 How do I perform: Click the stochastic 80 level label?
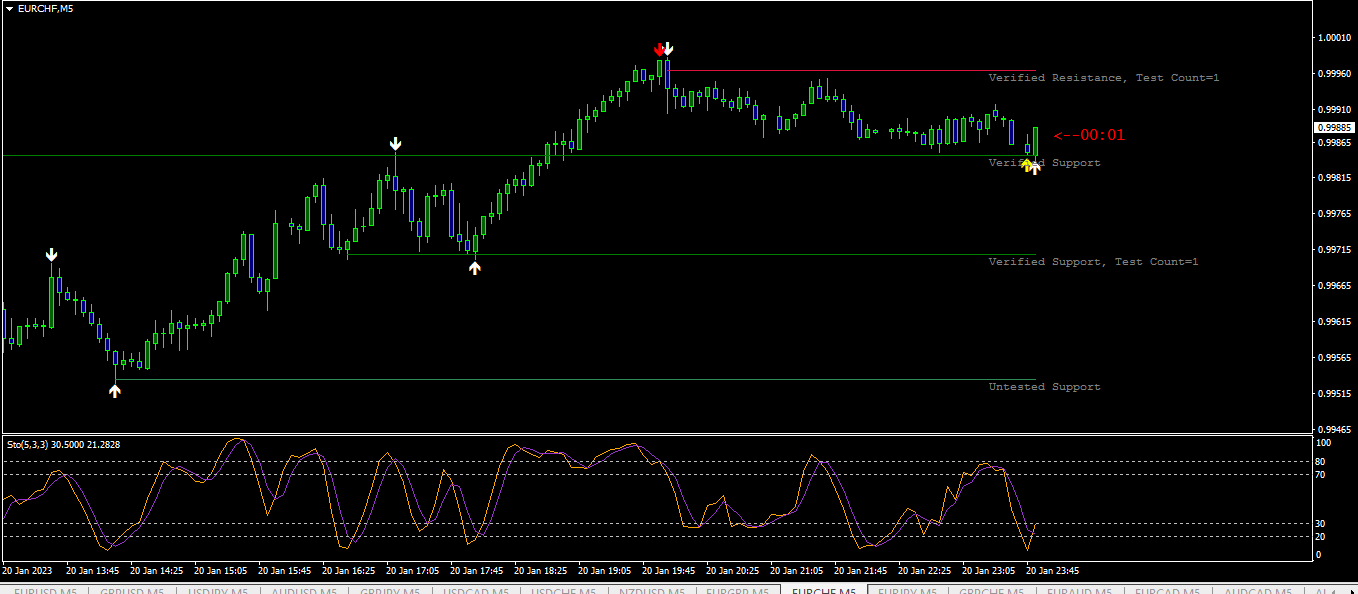[x=1320, y=462]
